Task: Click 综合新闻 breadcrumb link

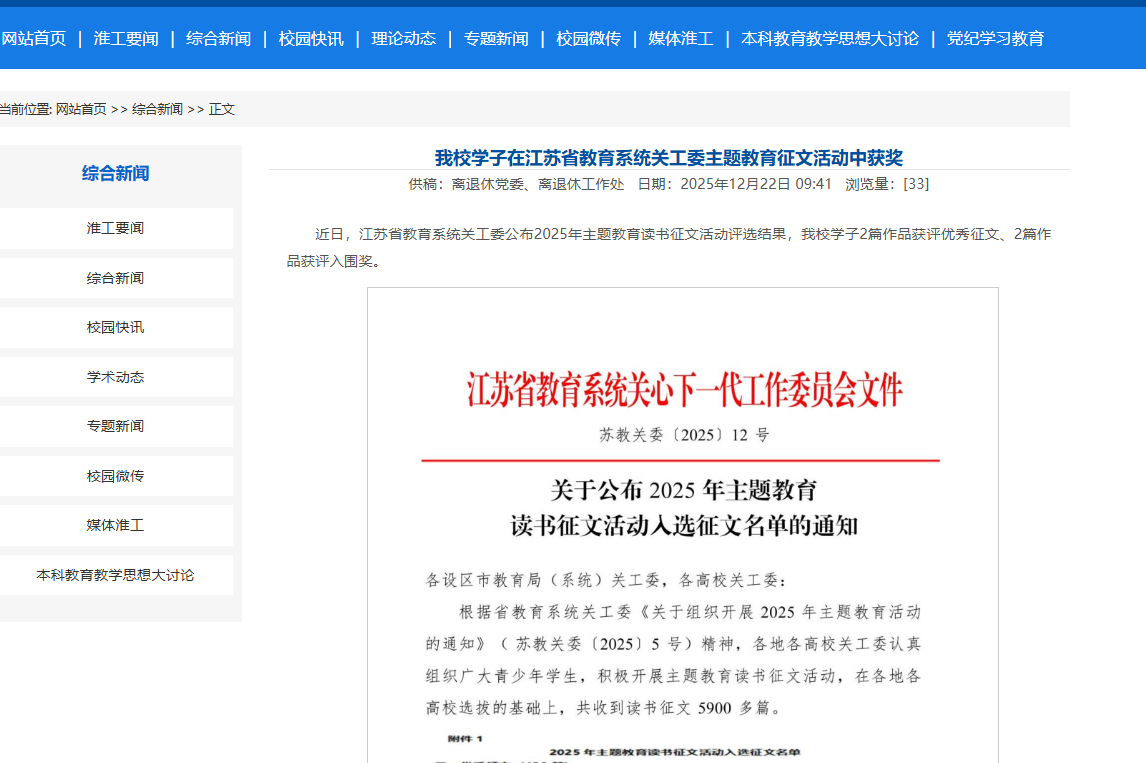Action: (158, 109)
